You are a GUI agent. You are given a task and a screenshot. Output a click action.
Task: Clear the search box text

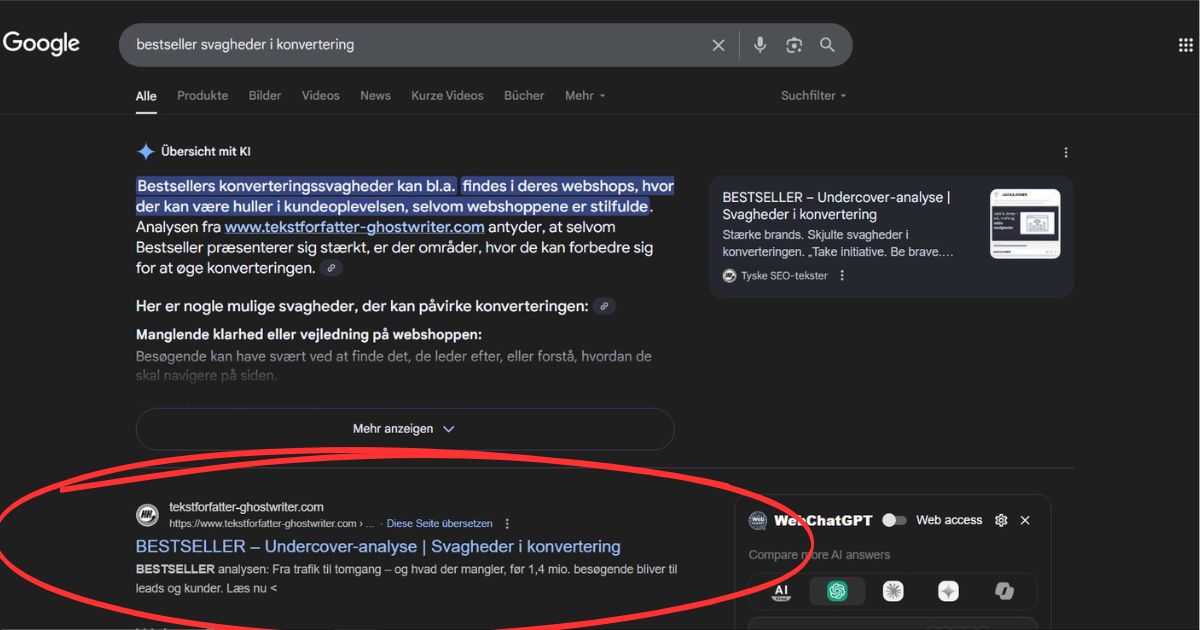point(718,45)
